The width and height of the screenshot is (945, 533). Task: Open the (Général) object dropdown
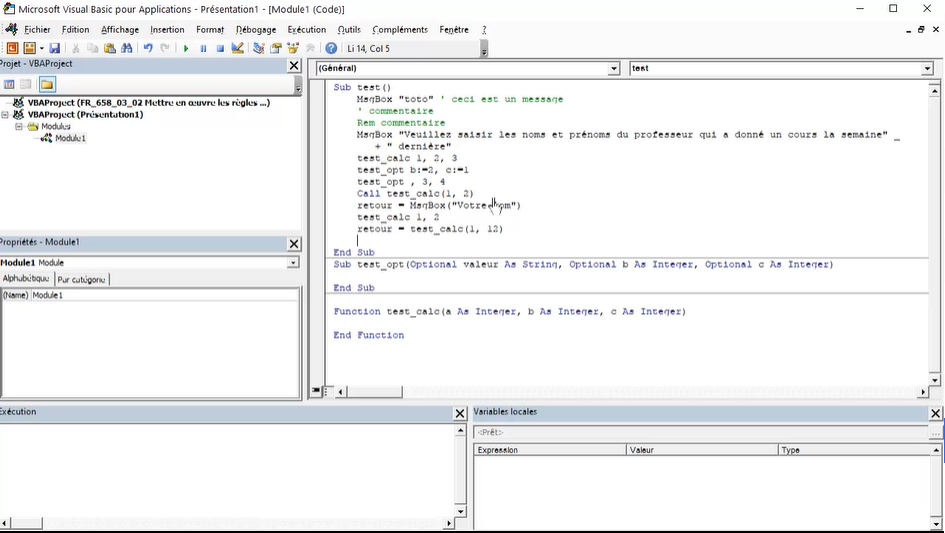(614, 69)
